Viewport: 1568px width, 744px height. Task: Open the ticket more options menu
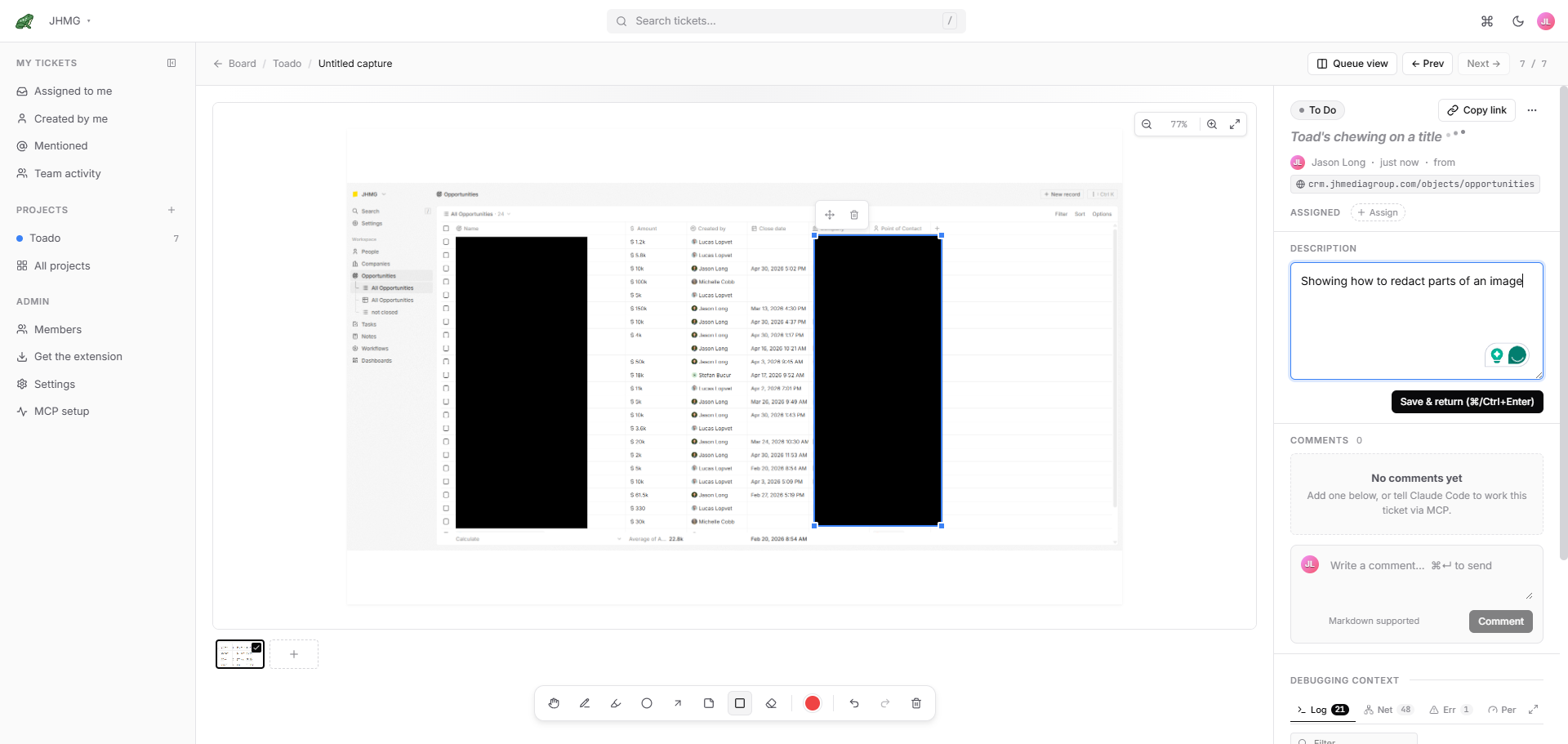coord(1532,110)
